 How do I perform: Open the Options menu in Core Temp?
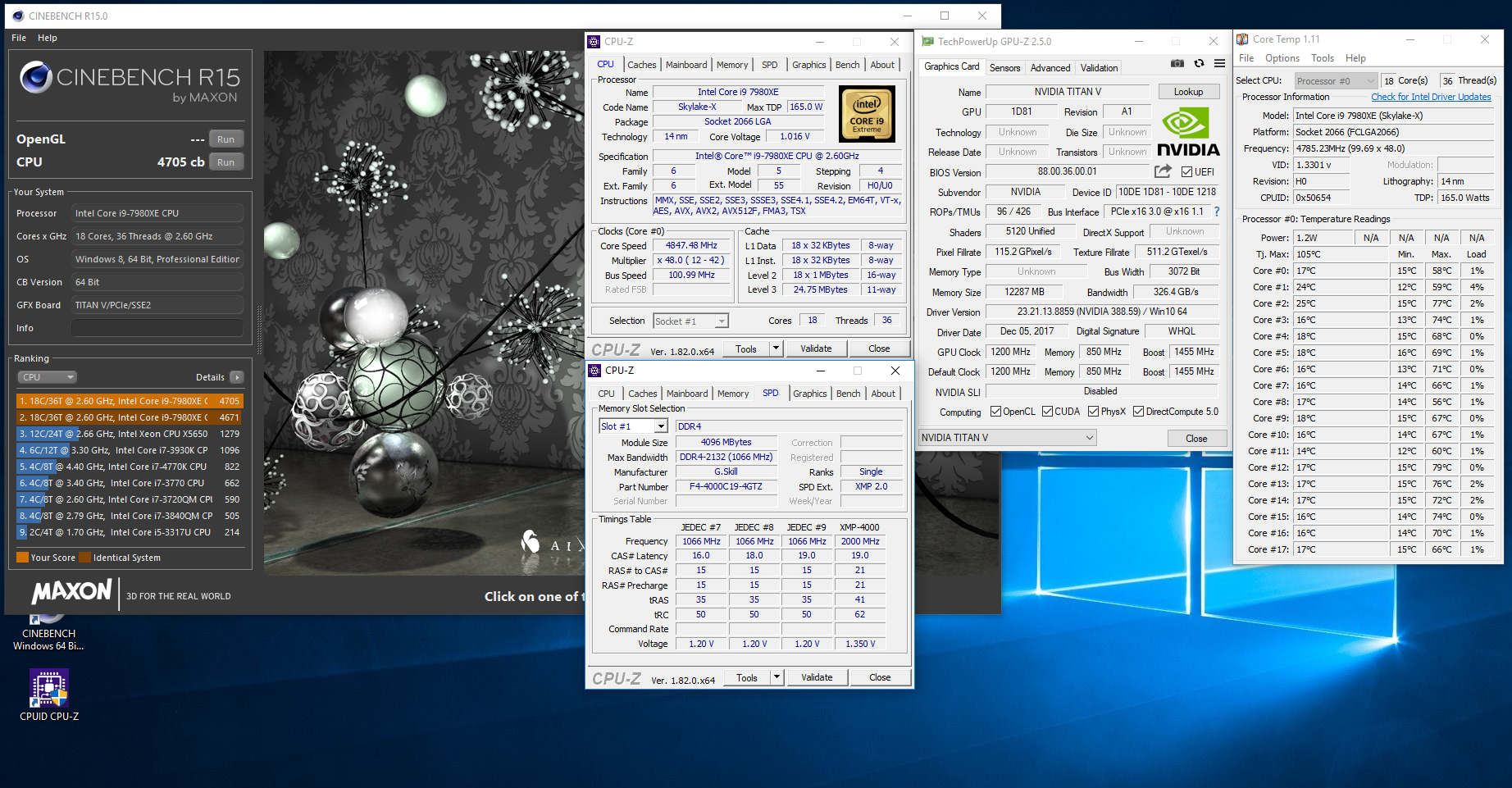point(1282,58)
